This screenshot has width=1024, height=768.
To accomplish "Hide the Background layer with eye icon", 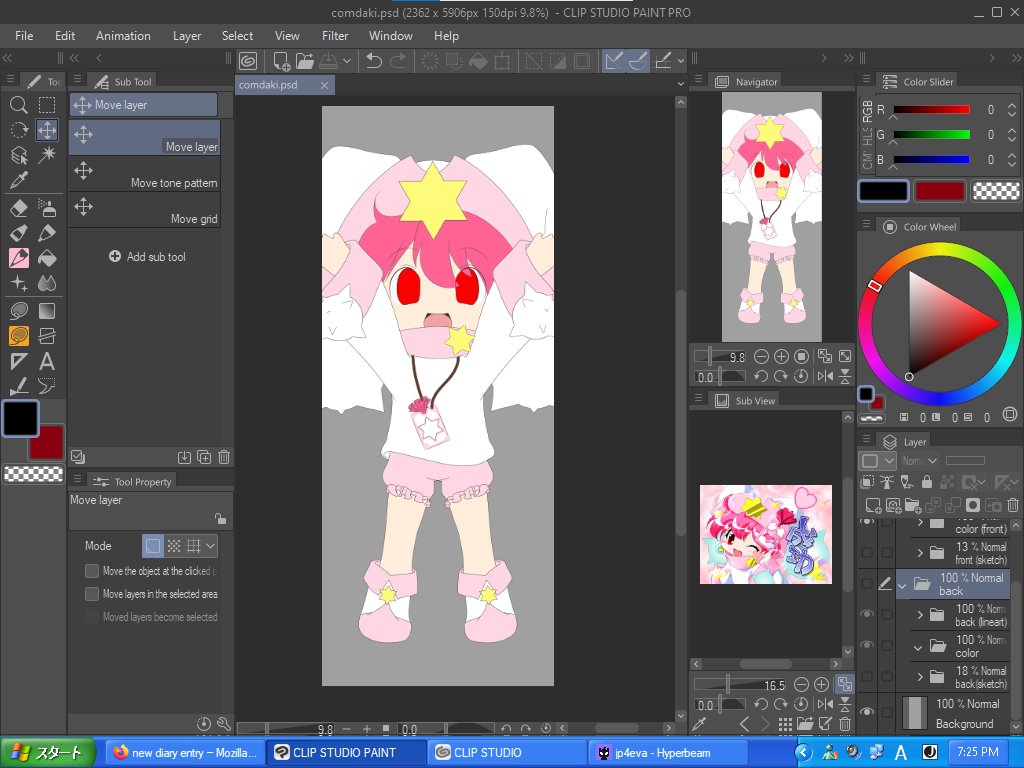I will tap(867, 712).
